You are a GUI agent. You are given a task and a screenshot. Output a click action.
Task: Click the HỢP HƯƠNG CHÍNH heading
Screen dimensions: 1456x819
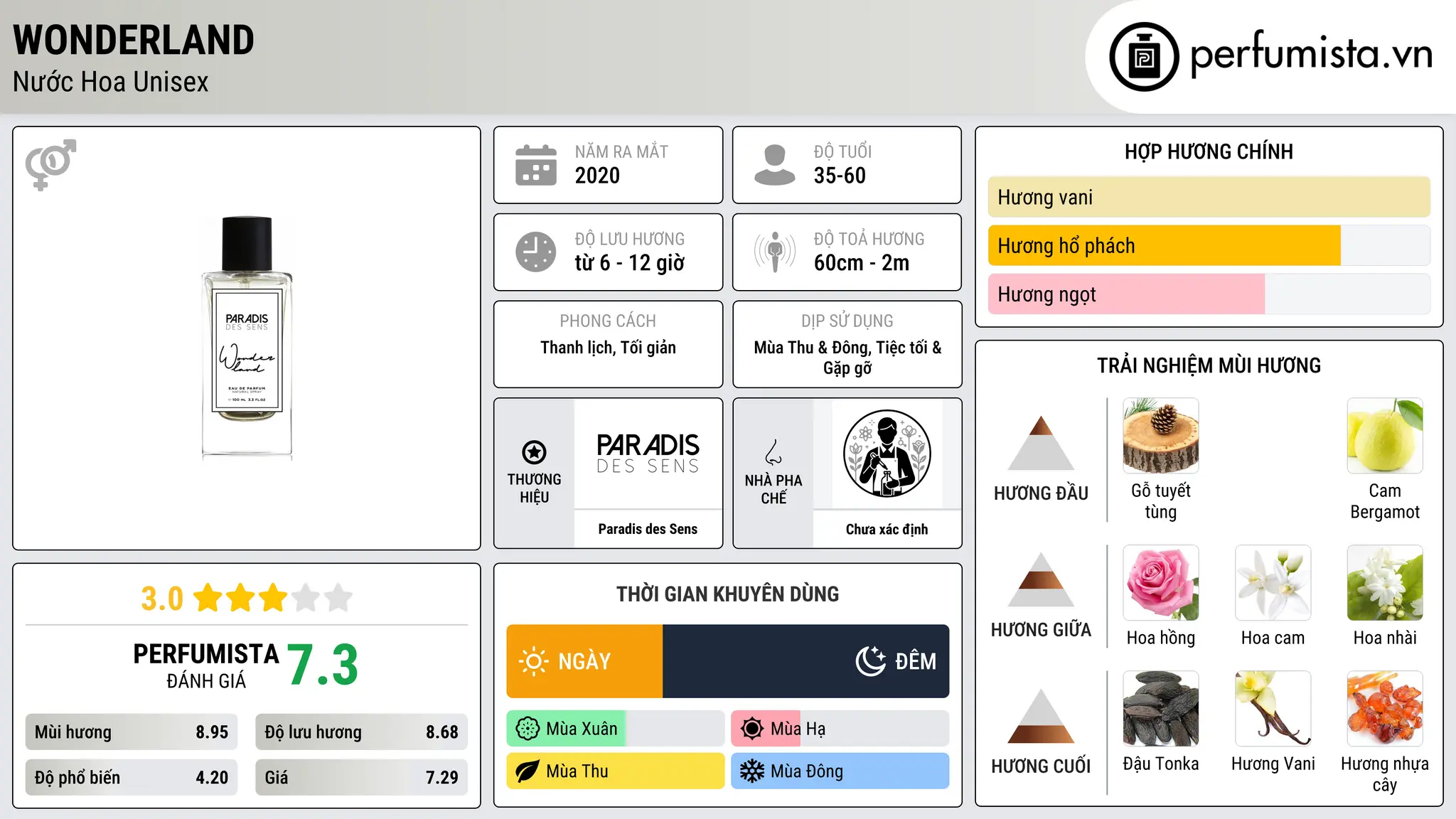1209,151
